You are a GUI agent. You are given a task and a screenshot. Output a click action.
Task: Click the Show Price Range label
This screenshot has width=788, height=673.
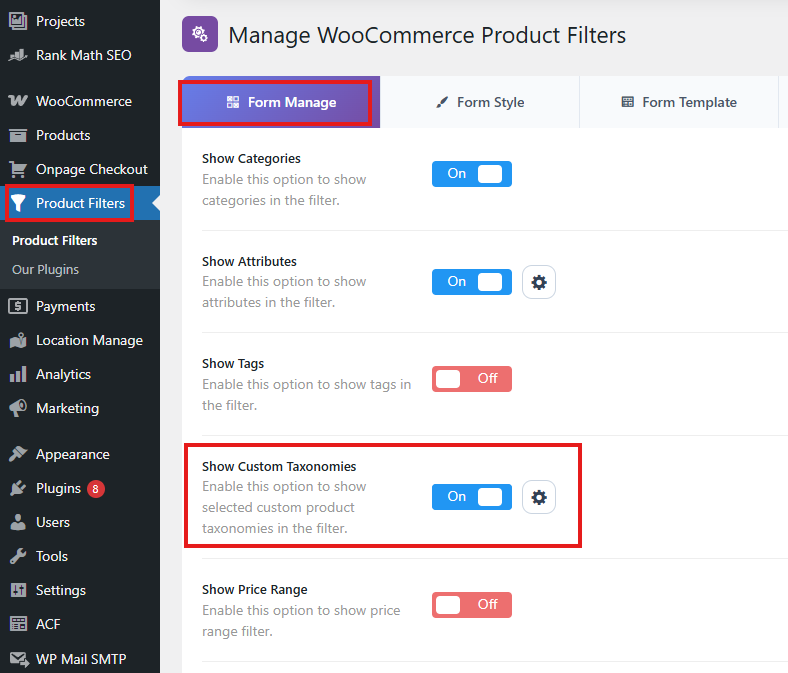[x=255, y=590]
